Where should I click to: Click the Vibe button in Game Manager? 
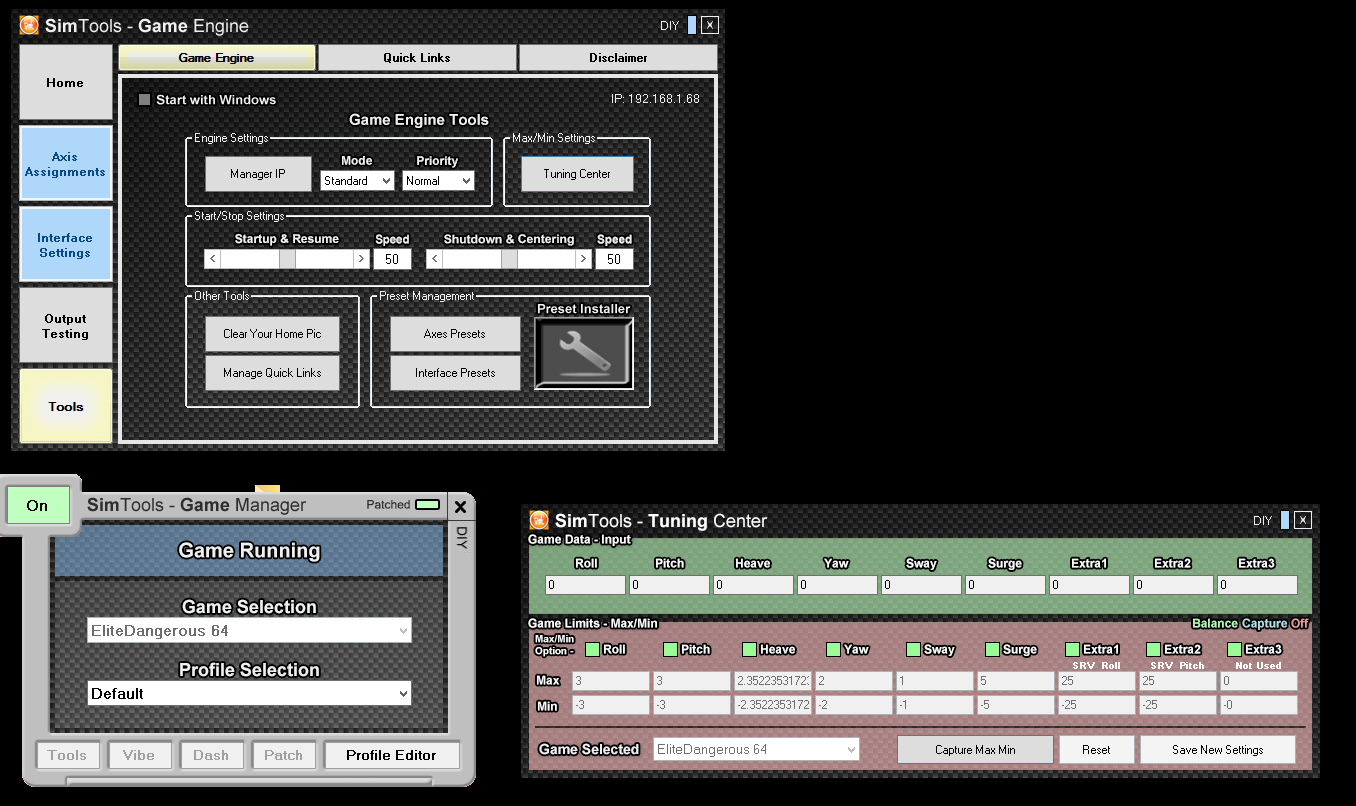140,755
